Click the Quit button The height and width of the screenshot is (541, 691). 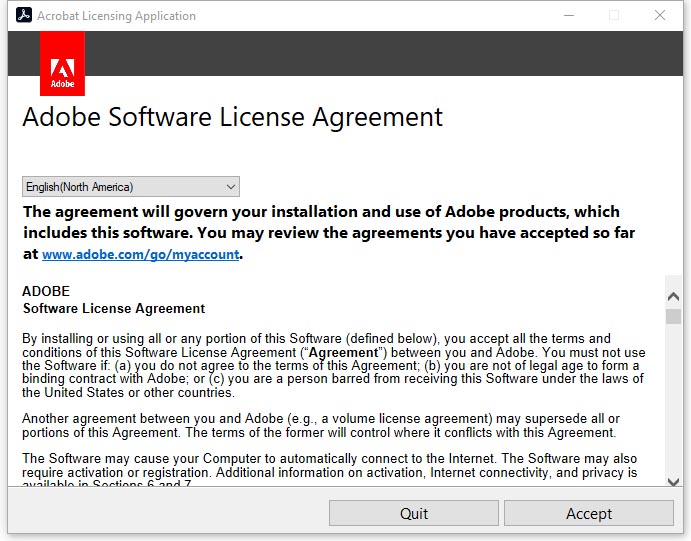coord(414,513)
